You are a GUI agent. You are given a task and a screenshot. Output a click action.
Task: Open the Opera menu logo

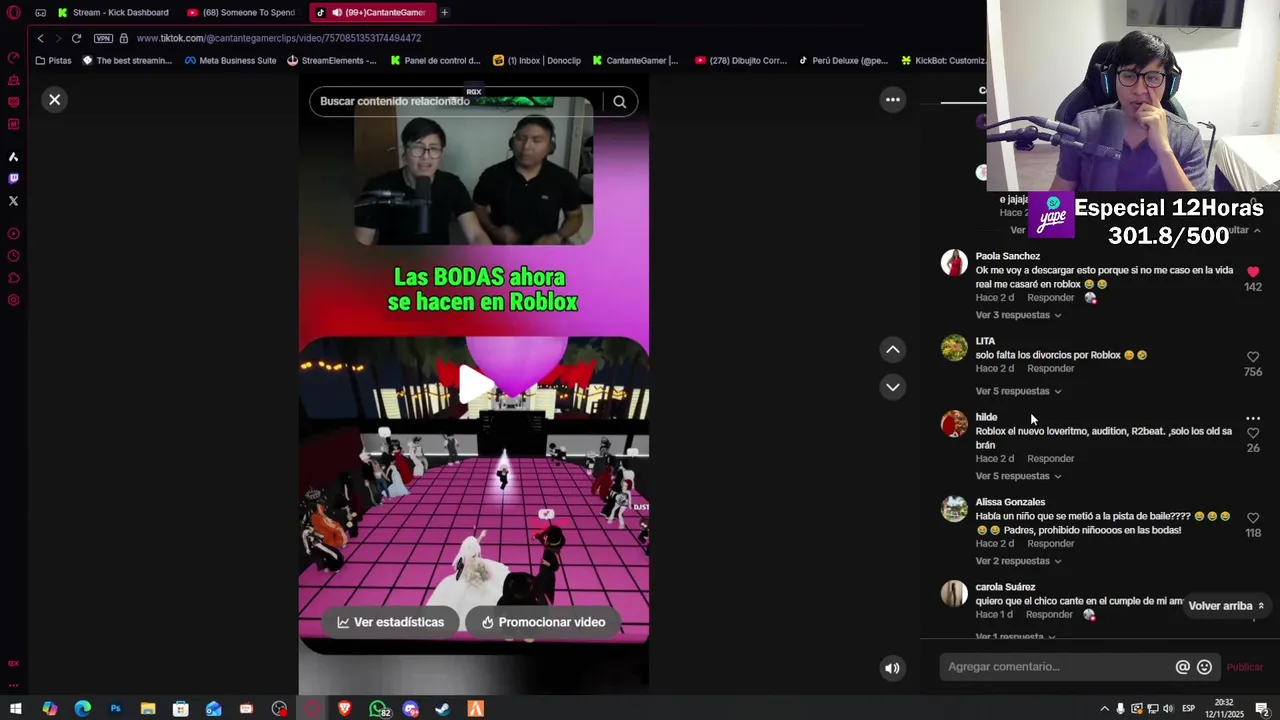[13, 13]
